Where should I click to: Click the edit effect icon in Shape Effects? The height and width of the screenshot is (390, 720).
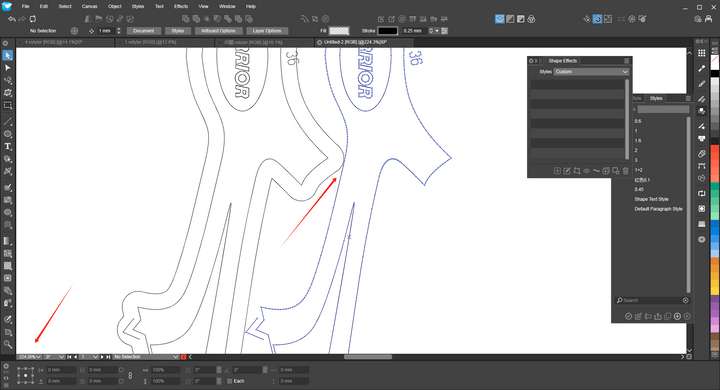click(567, 171)
